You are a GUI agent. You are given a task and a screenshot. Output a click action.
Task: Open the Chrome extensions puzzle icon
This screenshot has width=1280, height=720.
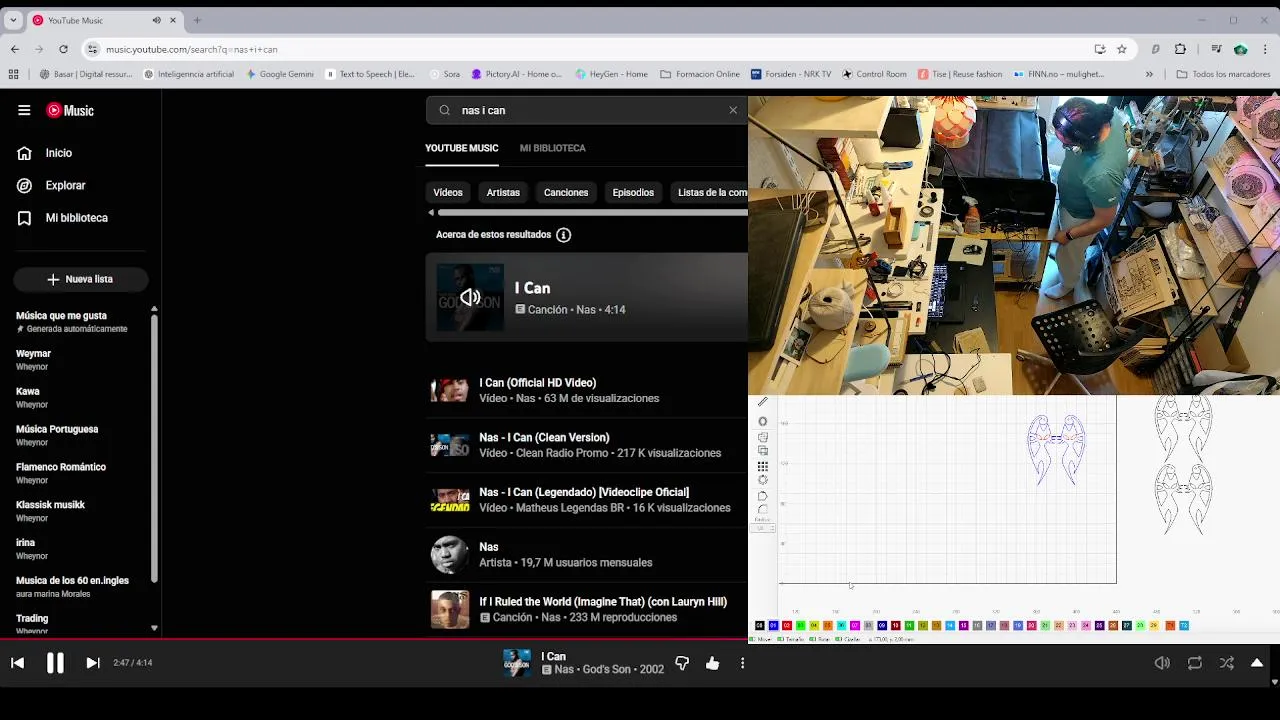(x=1181, y=49)
